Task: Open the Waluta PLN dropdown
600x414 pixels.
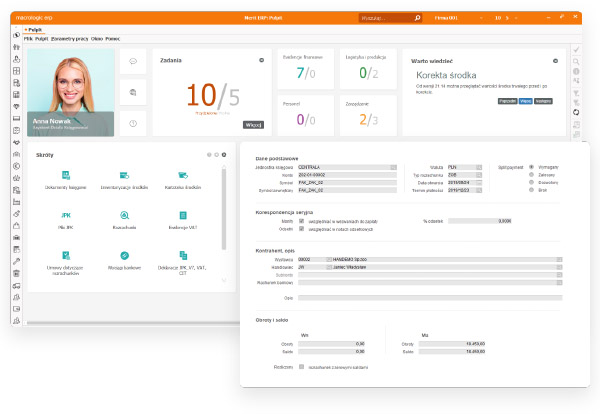Action: click(x=479, y=167)
